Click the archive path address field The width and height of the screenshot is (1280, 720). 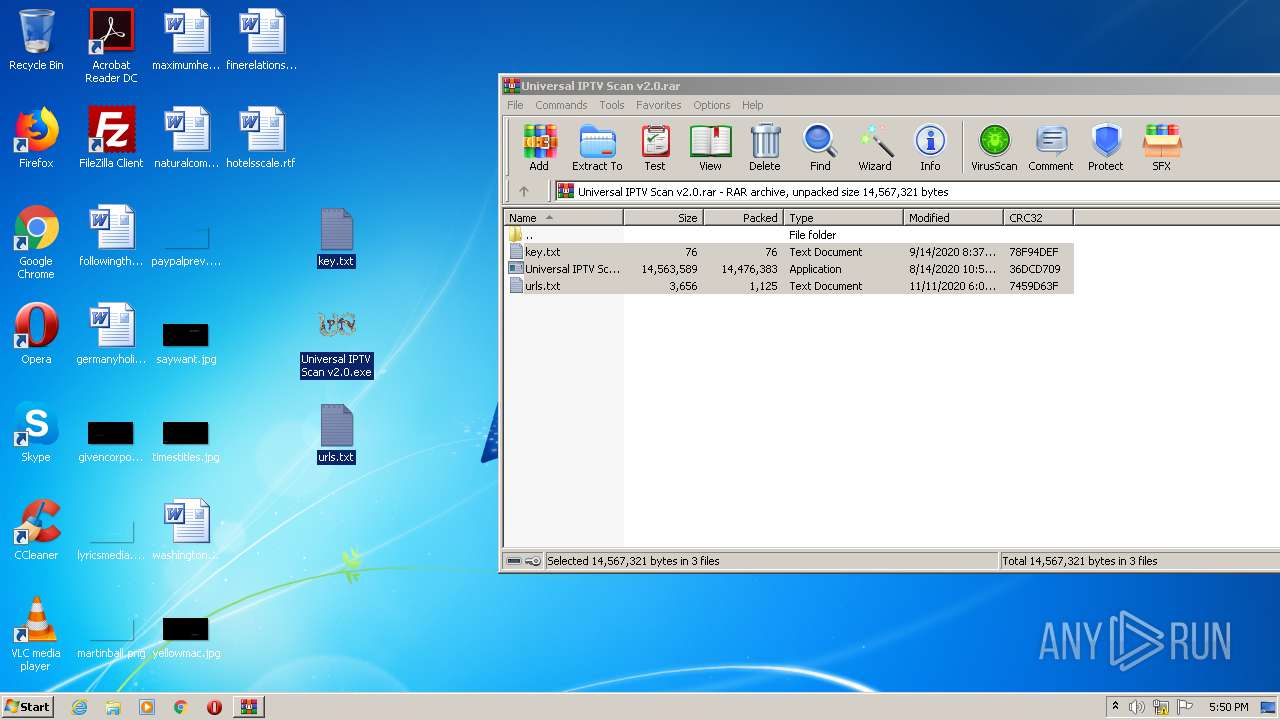point(918,191)
